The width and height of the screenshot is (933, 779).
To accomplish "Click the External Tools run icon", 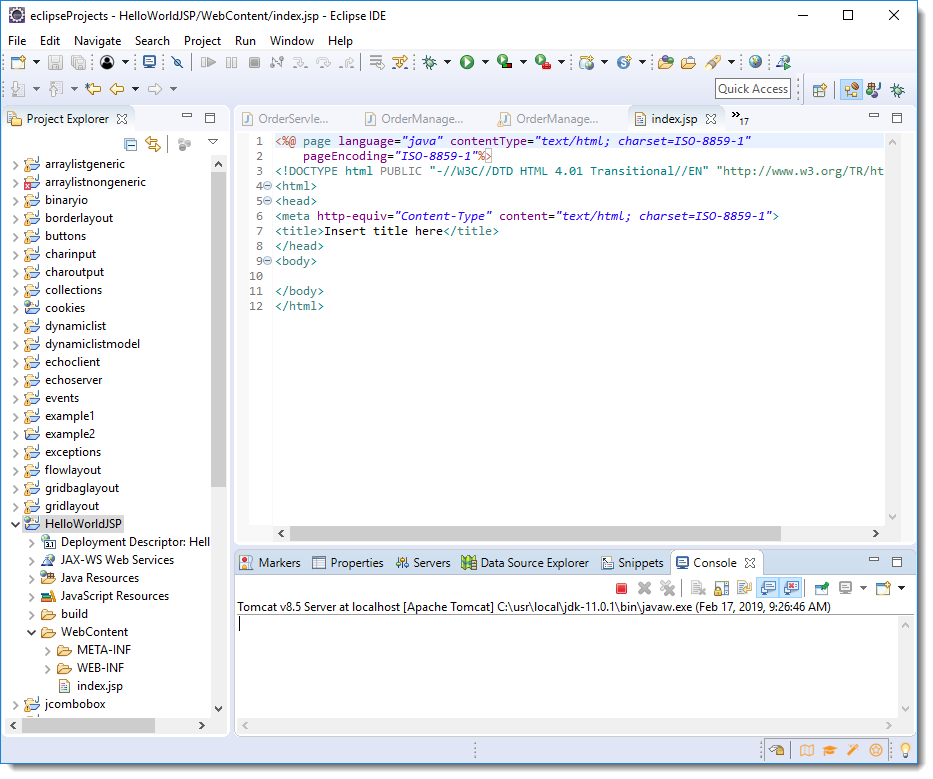I will pos(543,62).
